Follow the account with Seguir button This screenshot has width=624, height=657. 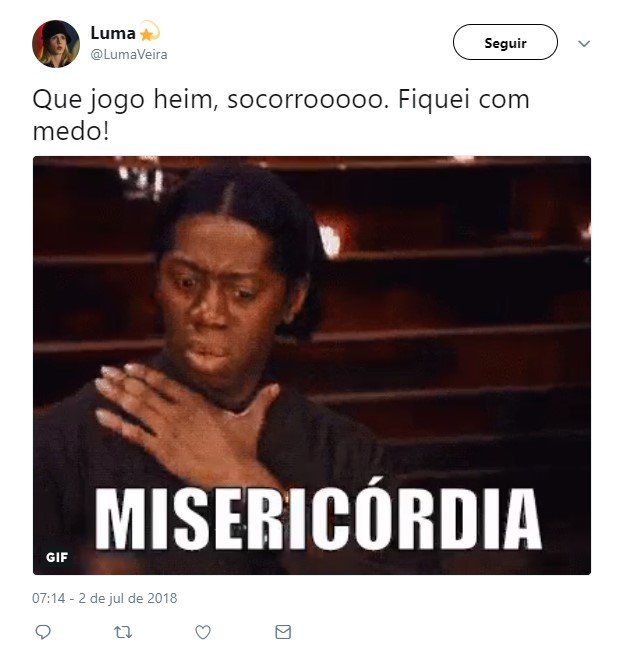(505, 42)
